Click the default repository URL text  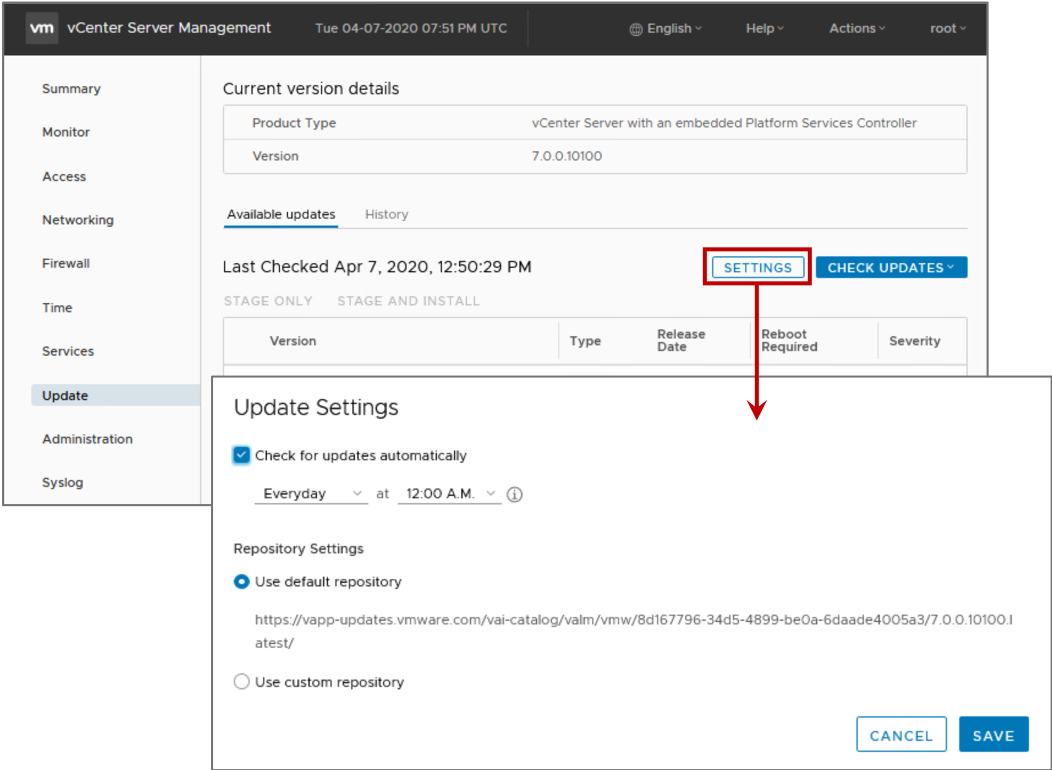pos(633,631)
